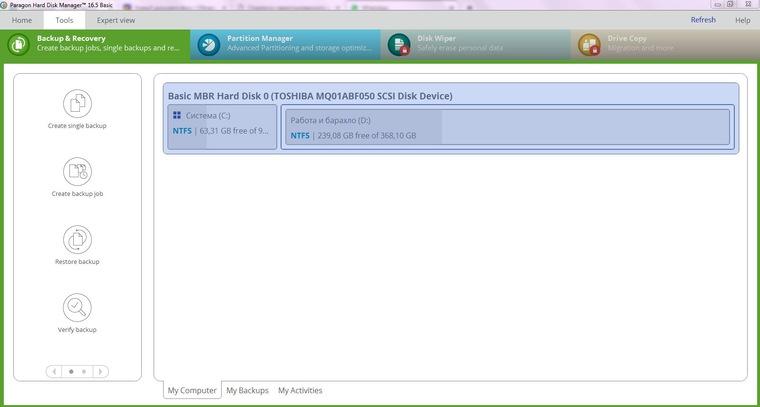
Task: Click the Create single backup icon
Action: tap(77, 103)
